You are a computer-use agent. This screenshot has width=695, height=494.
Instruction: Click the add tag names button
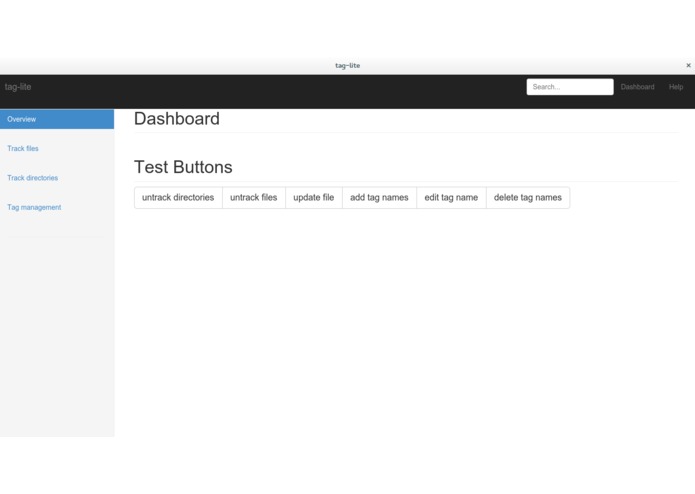379,198
